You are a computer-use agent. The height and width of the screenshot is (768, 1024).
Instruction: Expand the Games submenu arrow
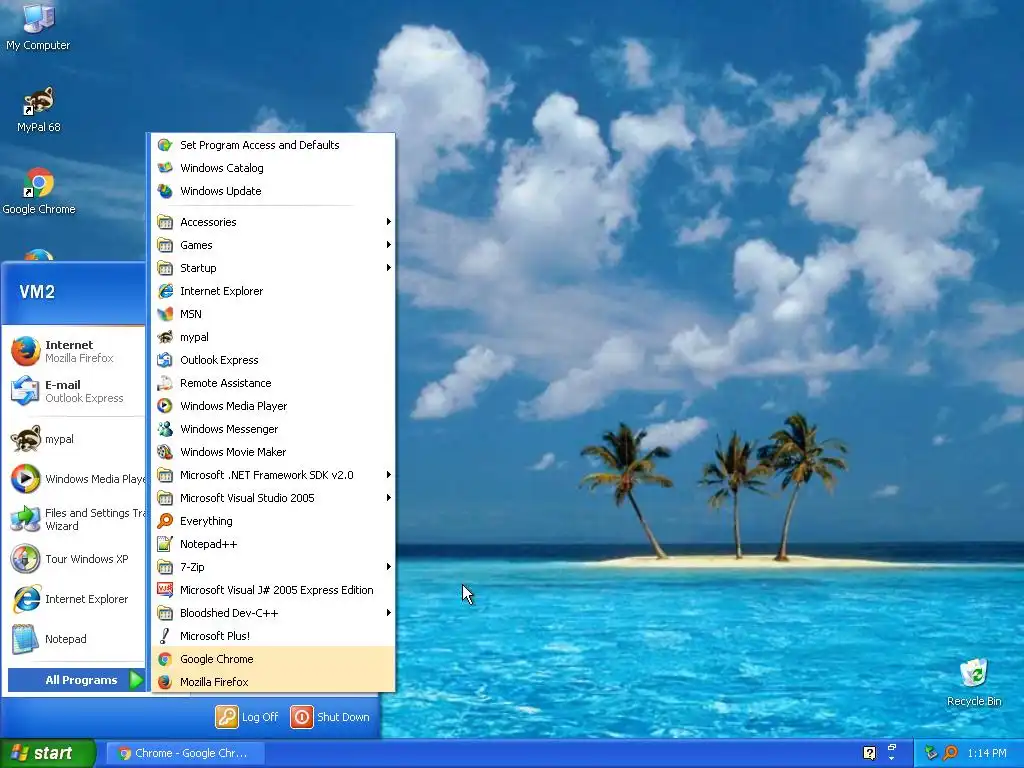(x=389, y=245)
